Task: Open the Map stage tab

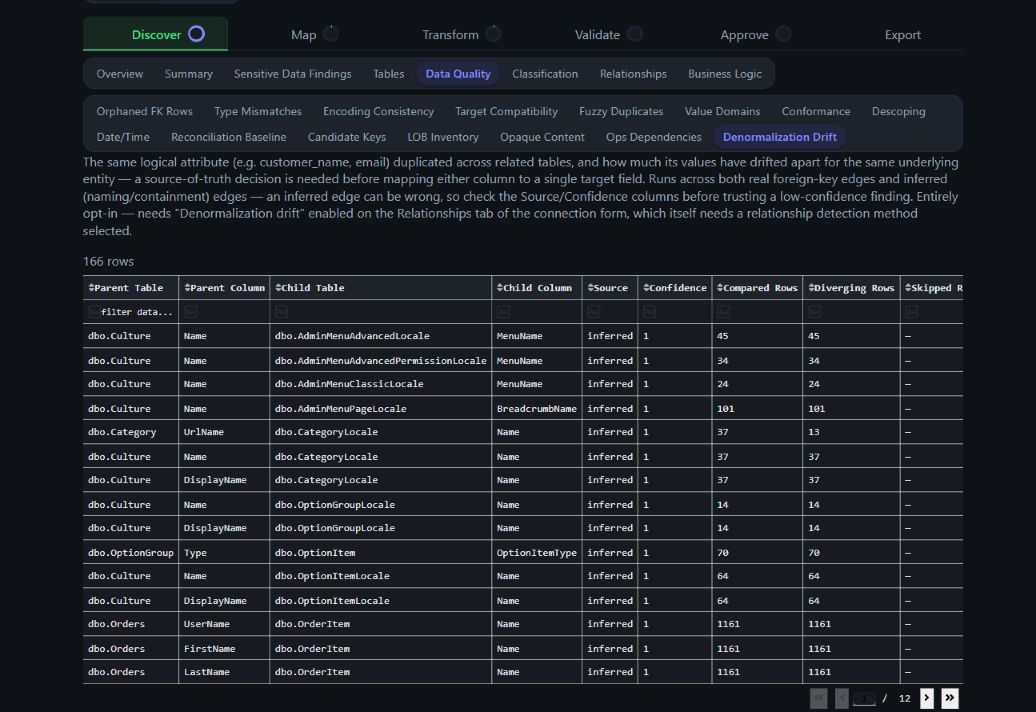Action: point(314,34)
